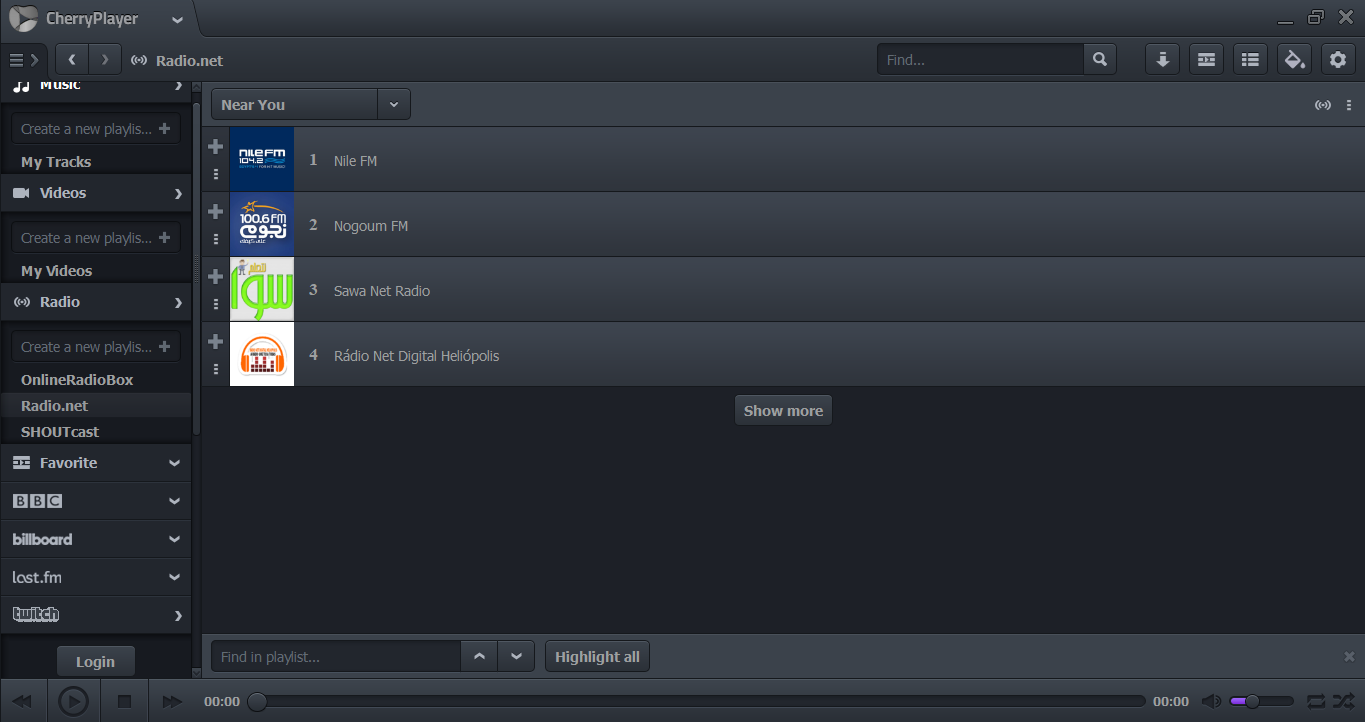Close the find in playlist bar
1365x722 pixels.
click(1349, 657)
